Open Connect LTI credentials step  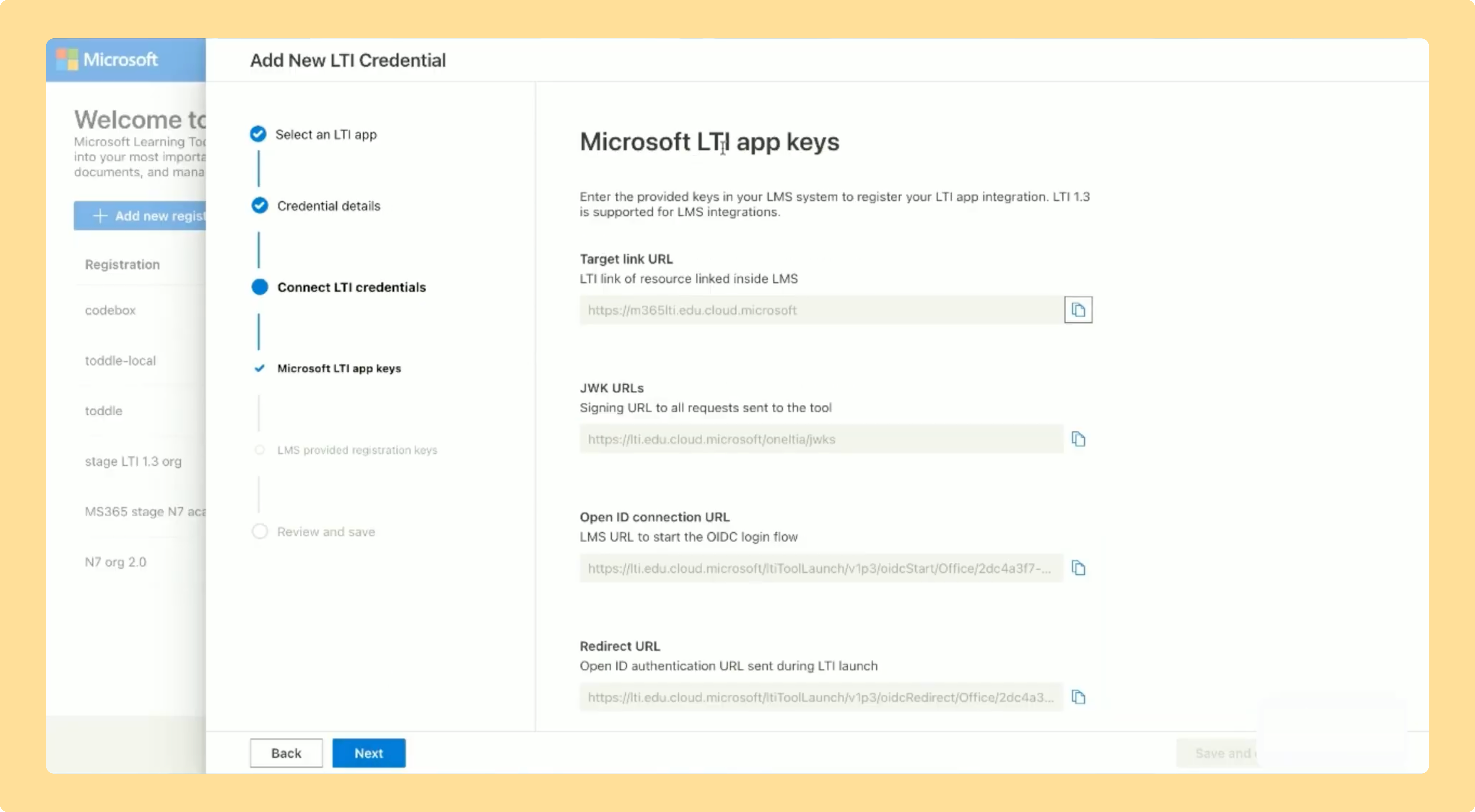351,287
